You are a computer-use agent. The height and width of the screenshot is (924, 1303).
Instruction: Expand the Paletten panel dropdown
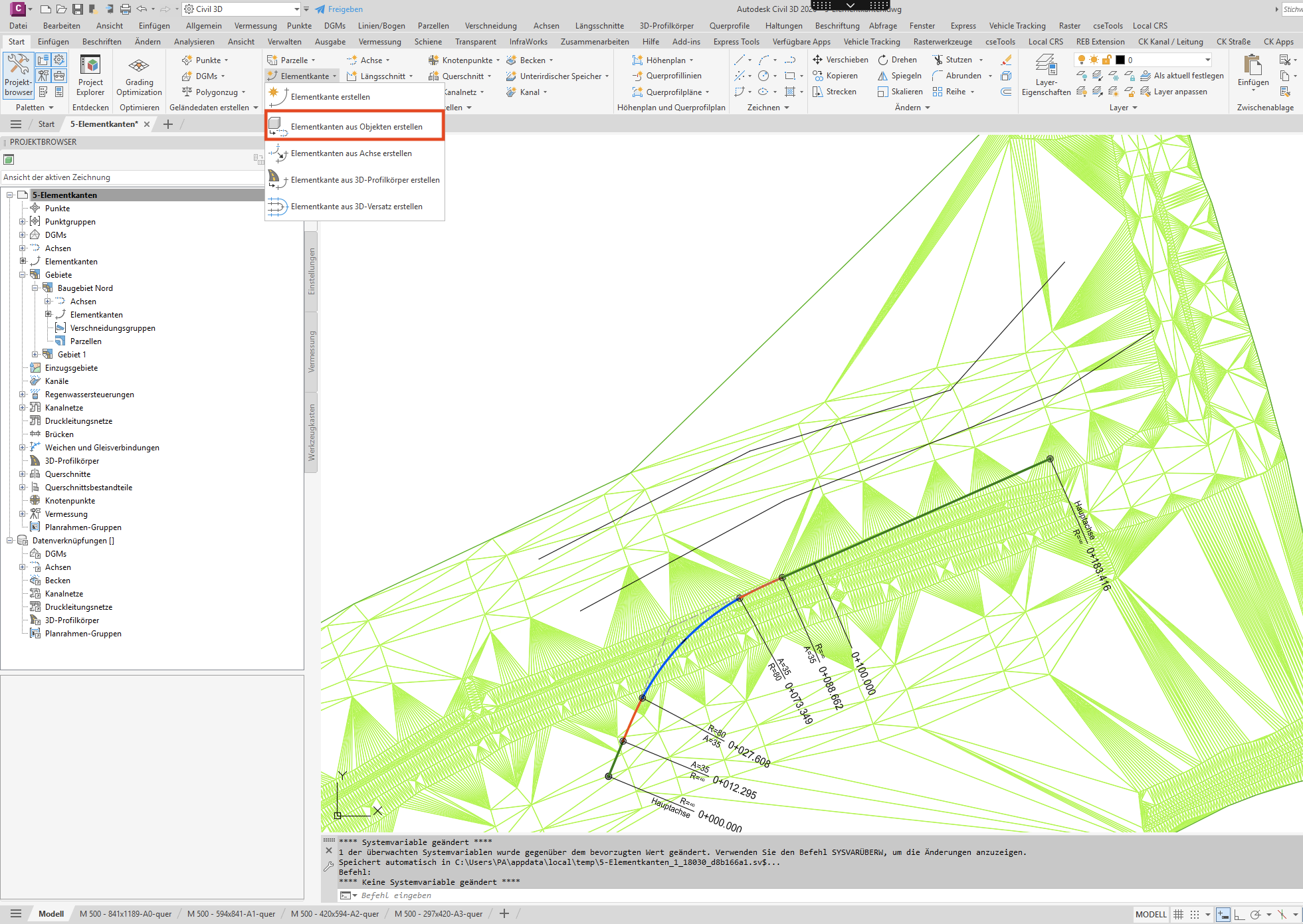tap(35, 108)
